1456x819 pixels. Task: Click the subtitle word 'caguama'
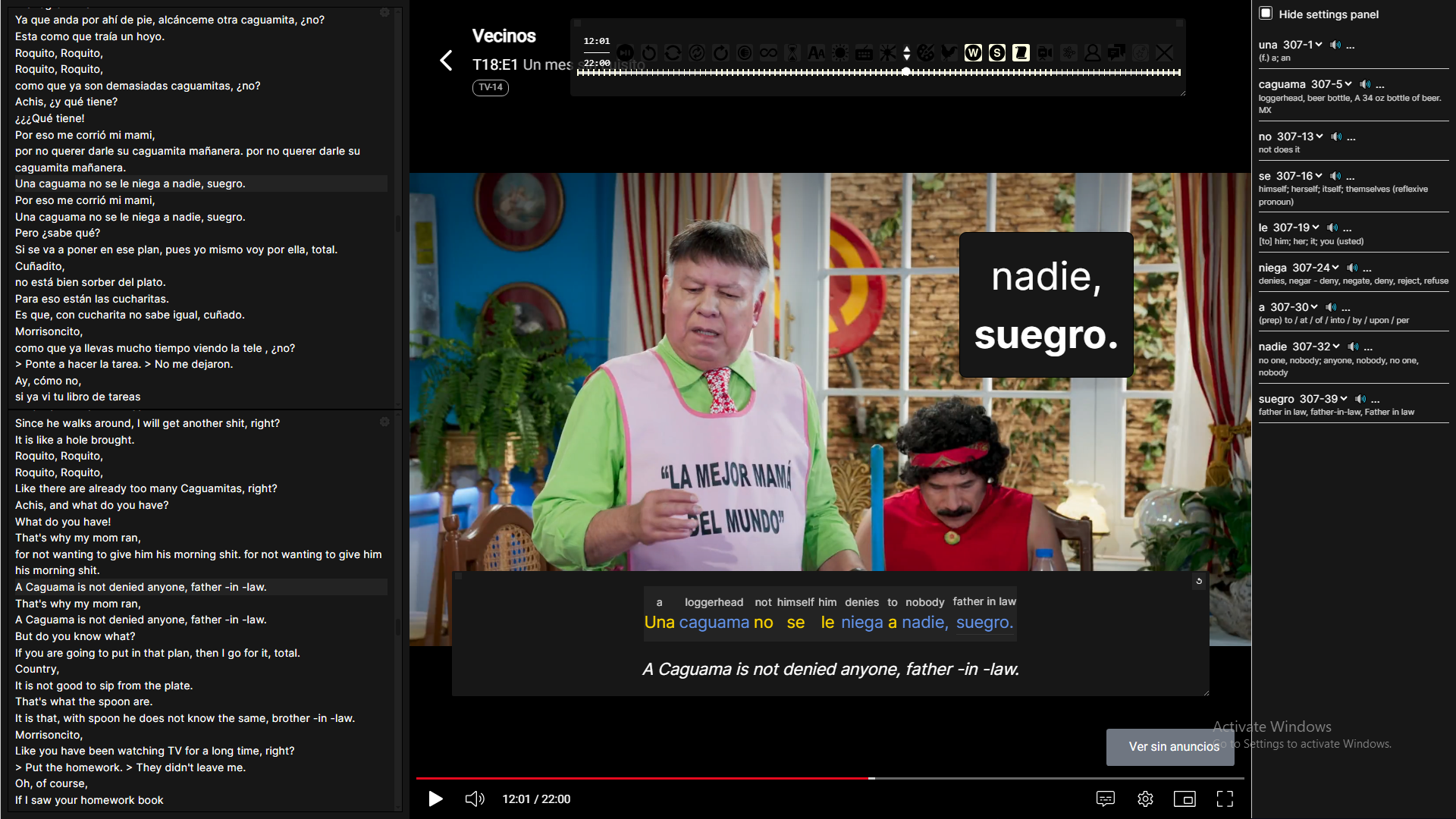(714, 623)
